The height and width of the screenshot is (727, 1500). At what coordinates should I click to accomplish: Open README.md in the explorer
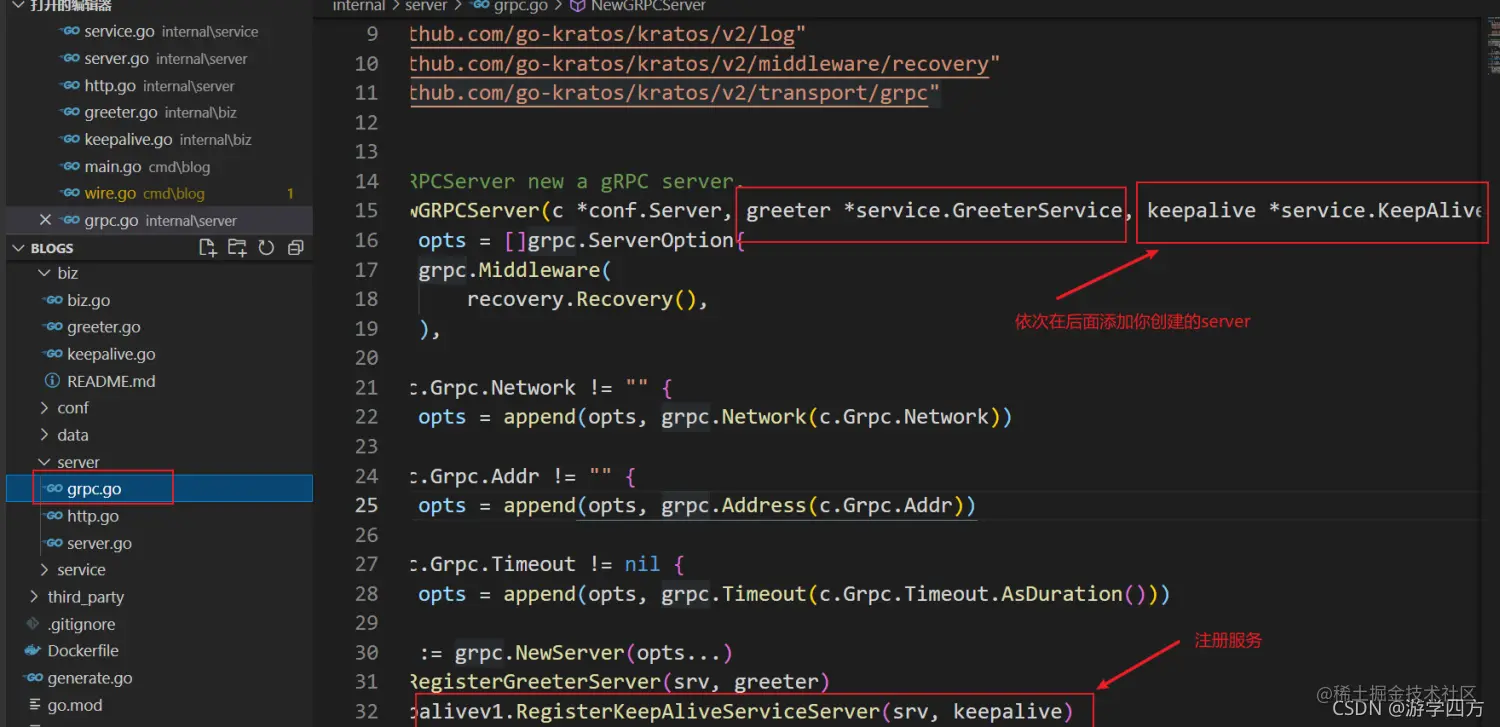pyautogui.click(x=160, y=381)
